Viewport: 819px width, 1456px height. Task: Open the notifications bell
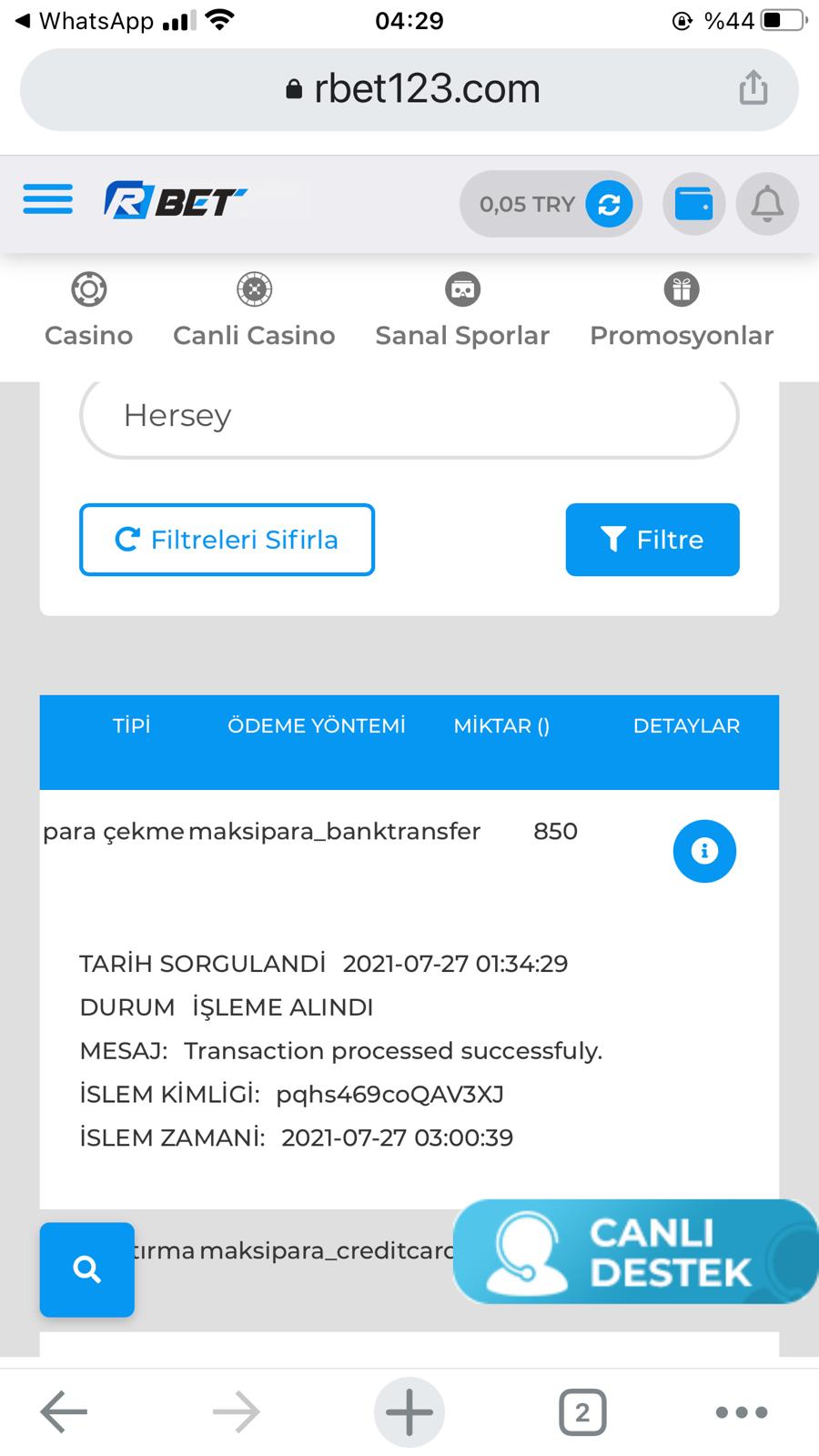pos(767,204)
